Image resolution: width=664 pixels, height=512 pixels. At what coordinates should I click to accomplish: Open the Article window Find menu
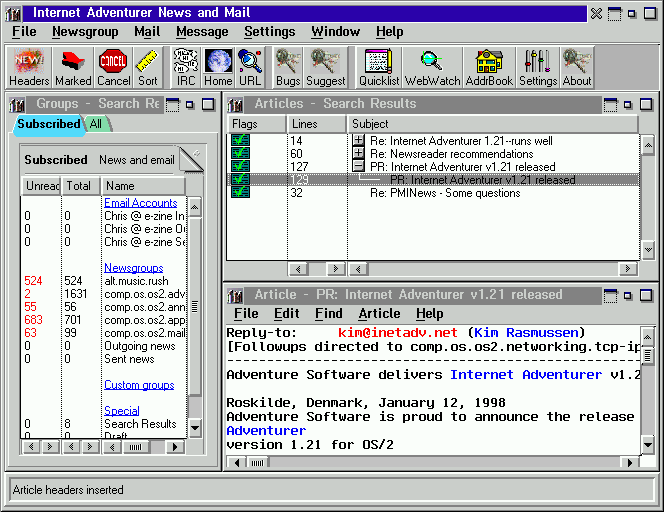pos(328,314)
